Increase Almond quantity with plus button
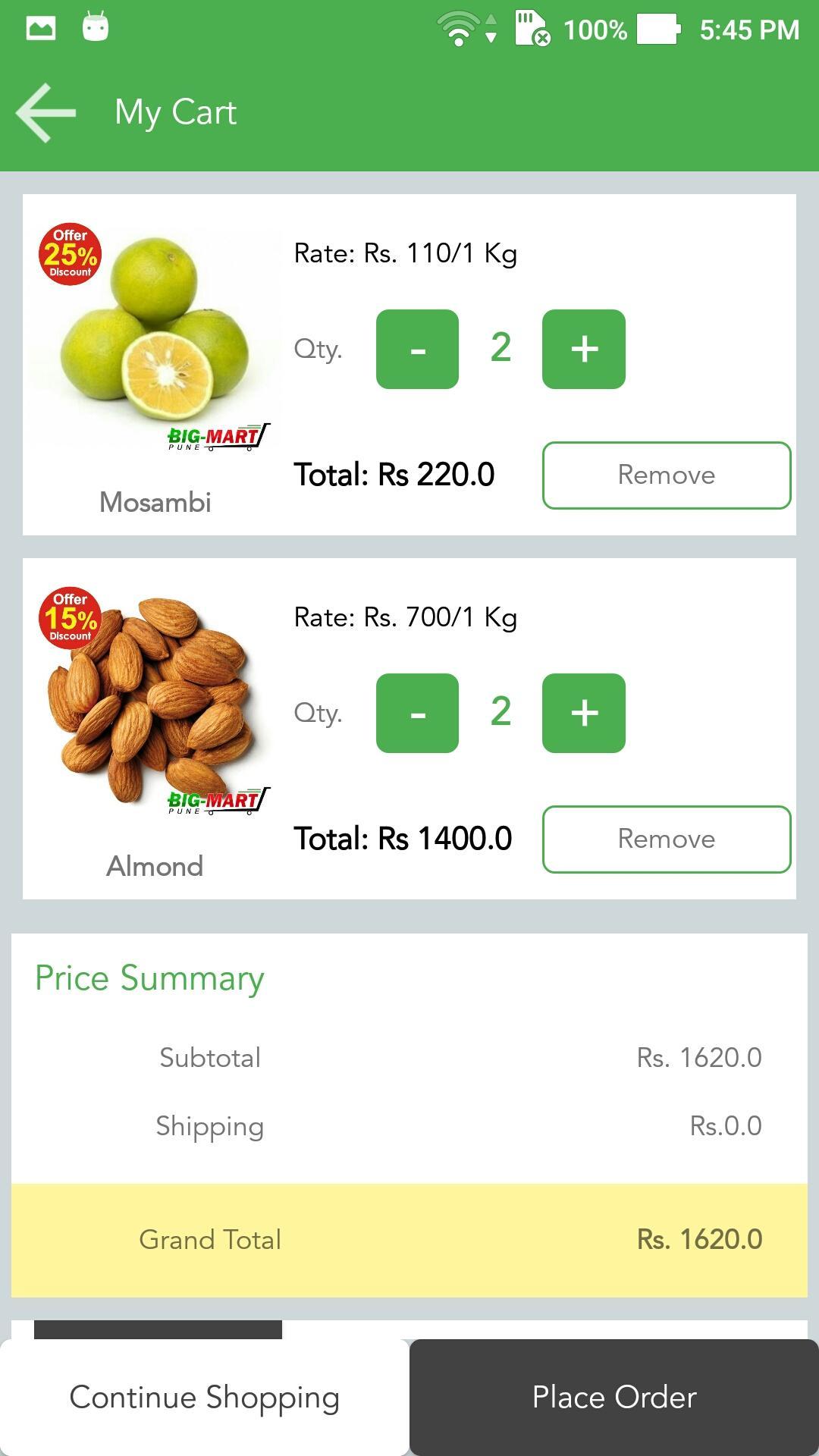Image resolution: width=819 pixels, height=1456 pixels. click(x=584, y=713)
